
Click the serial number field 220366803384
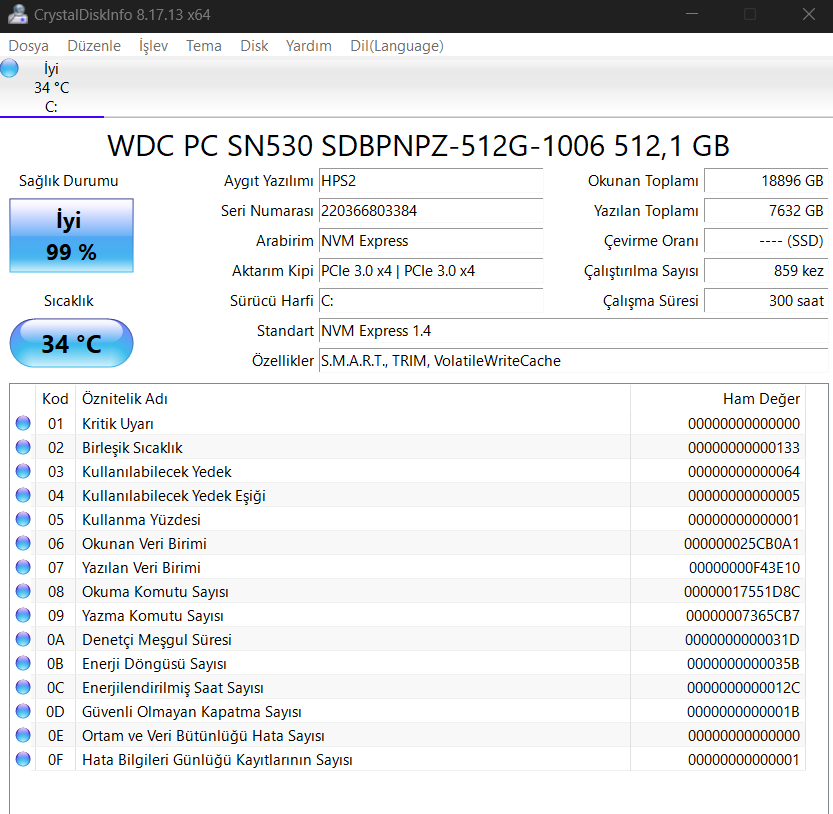pyautogui.click(x=431, y=211)
